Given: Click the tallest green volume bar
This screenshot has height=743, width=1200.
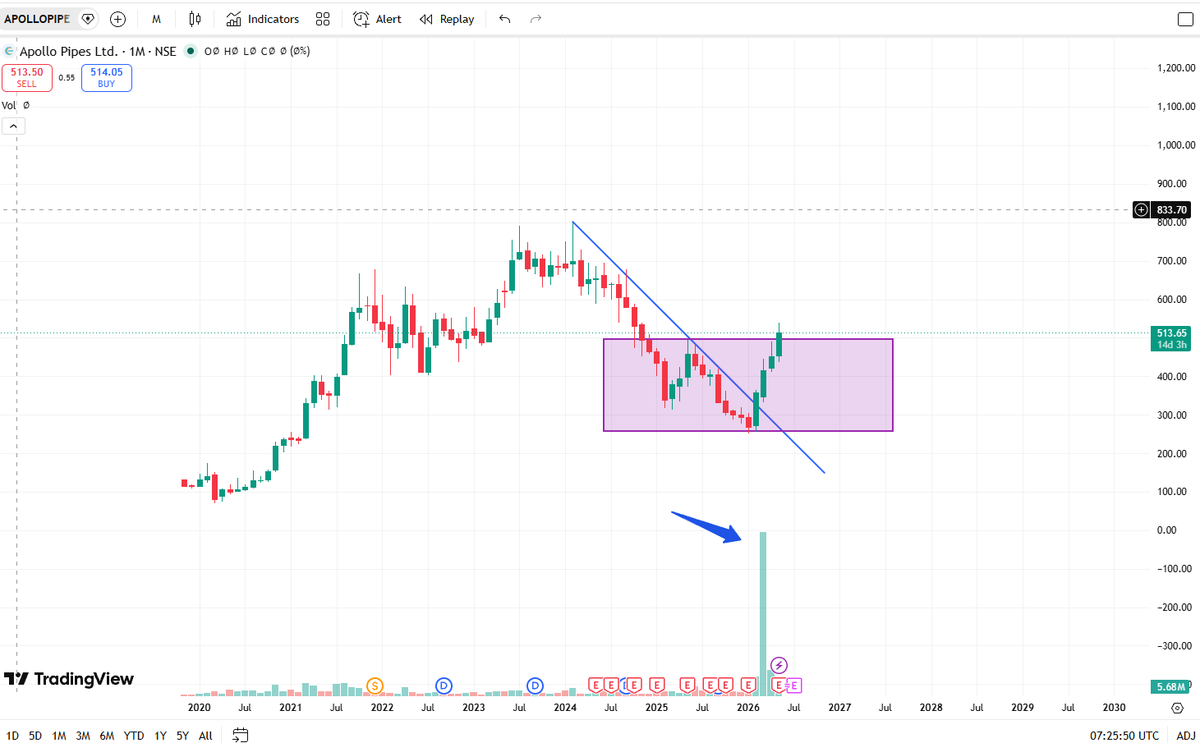Looking at the screenshot, I should click(x=763, y=614).
